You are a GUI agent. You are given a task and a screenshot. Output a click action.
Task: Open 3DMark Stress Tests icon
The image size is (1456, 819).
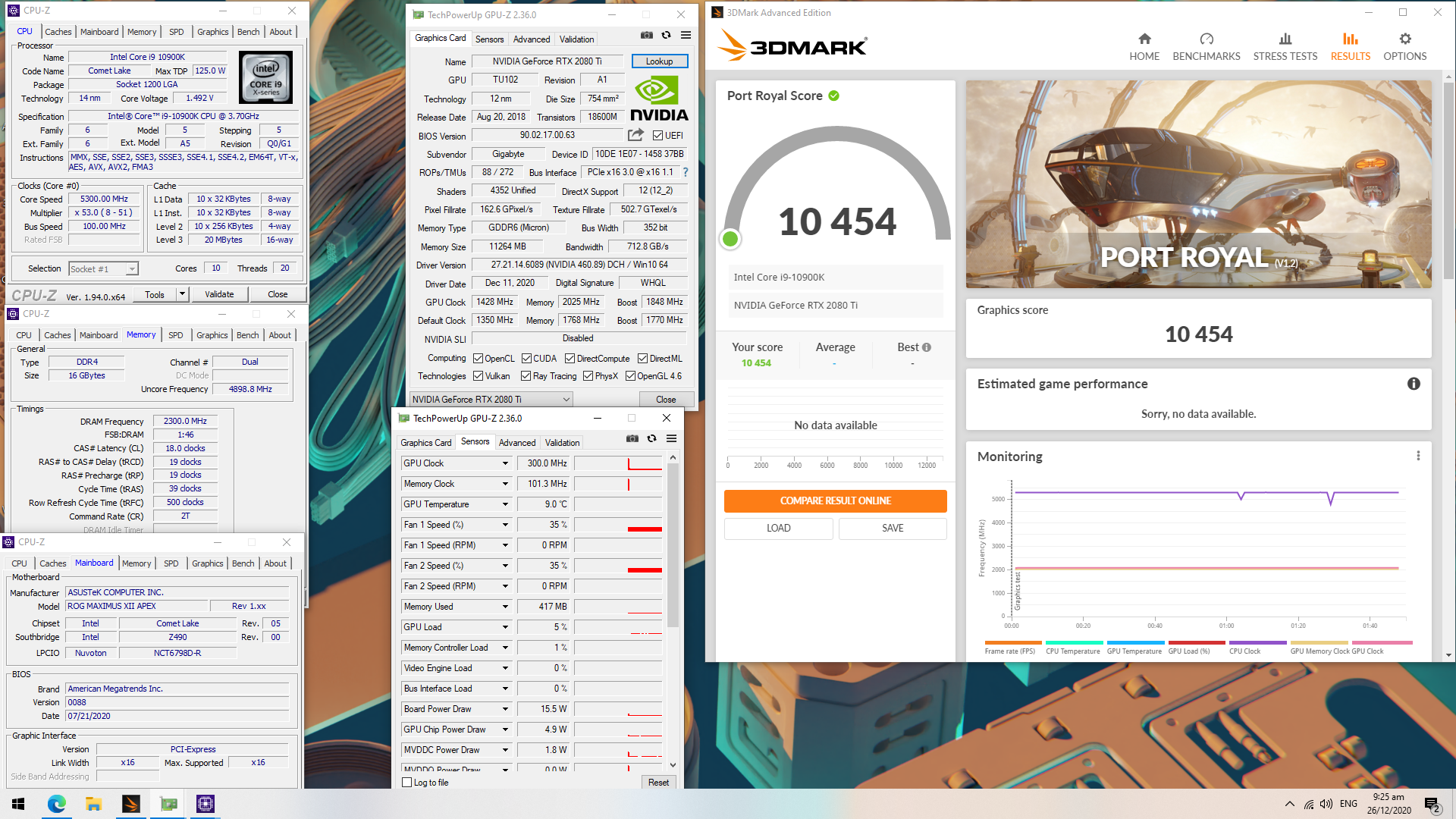pos(1285,39)
